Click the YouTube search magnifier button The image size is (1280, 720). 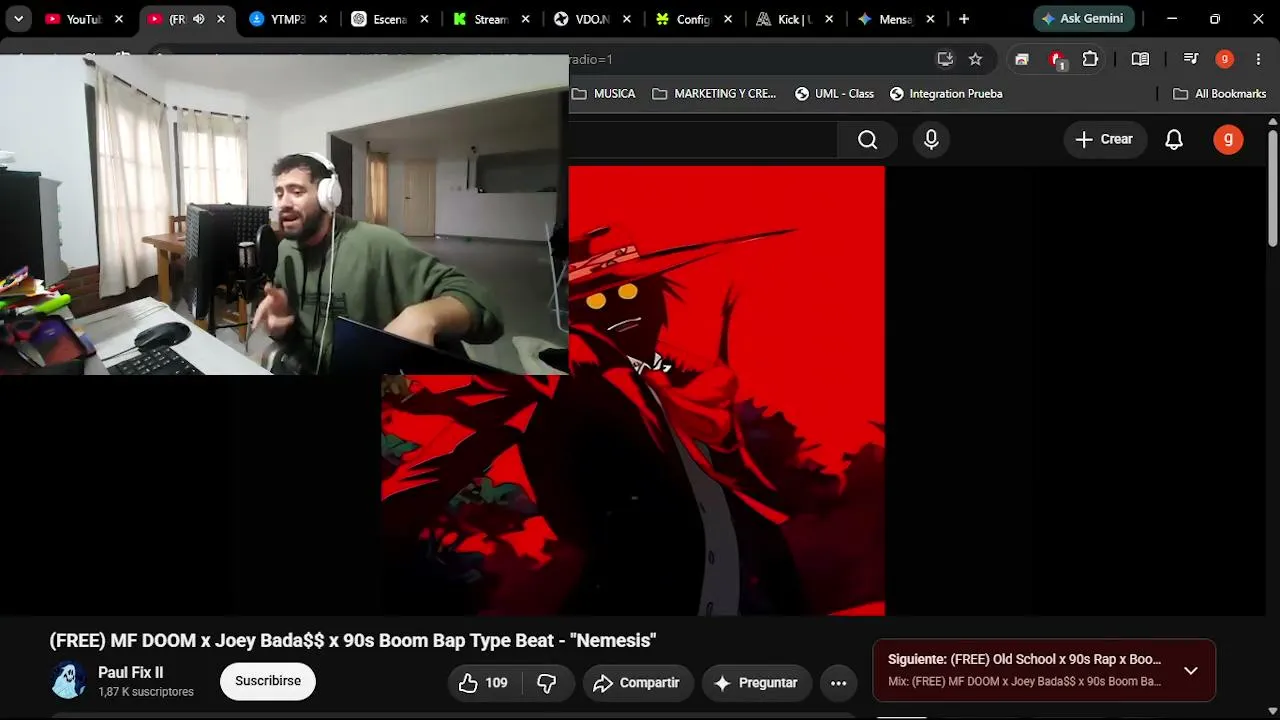[868, 140]
